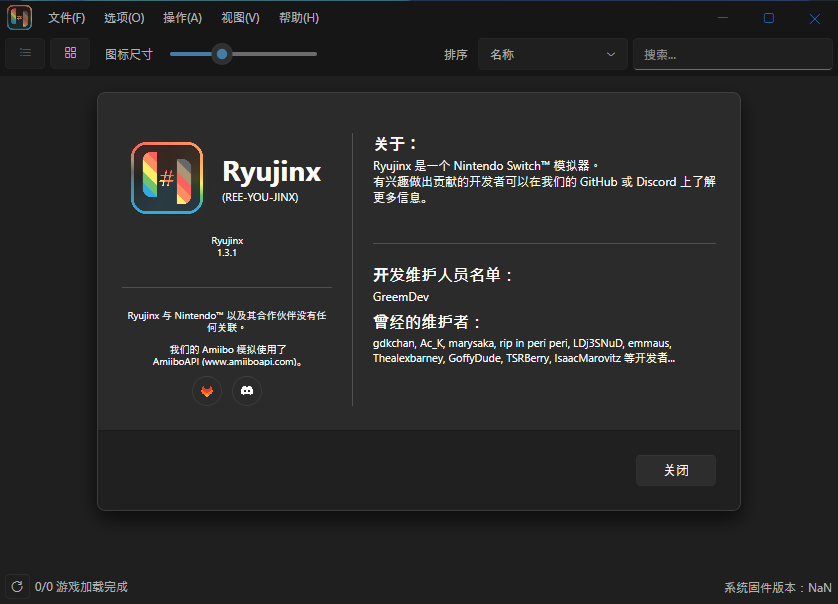Viewport: 838px width, 604px height.
Task: Click the large Ryujinx logo in the About dialog
Action: click(167, 178)
